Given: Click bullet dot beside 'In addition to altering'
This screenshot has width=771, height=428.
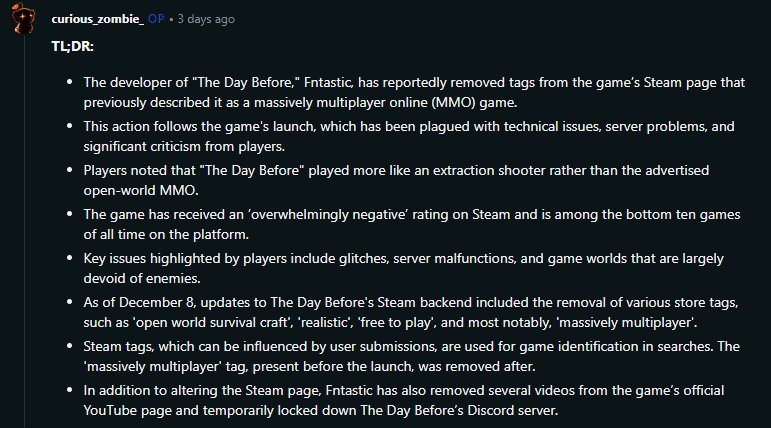Looking at the screenshot, I should click(x=70, y=390).
